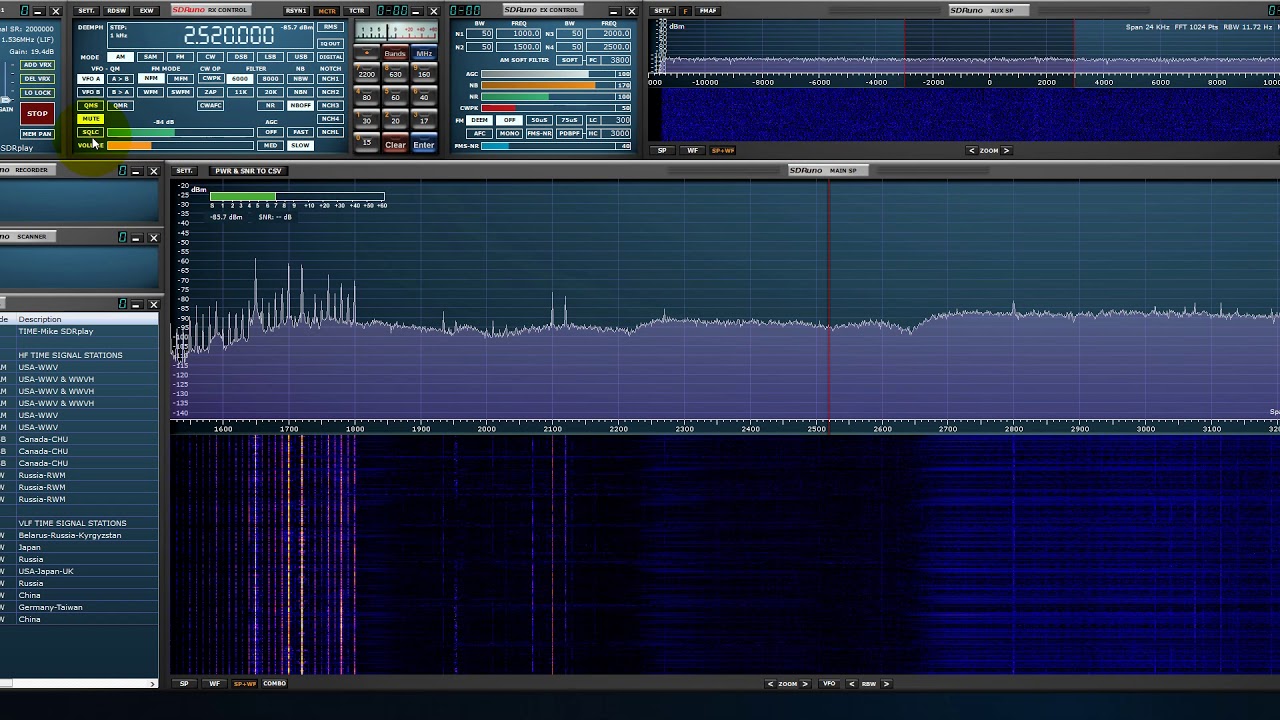
Task: Switch Aux SP to SP+WF view
Action: point(722,151)
